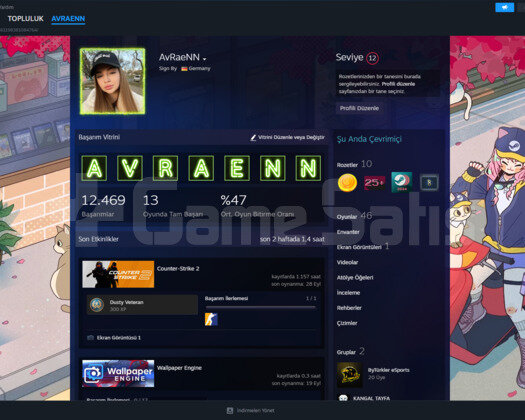Image resolution: width=525 pixels, height=420 pixels.
Task: Click Vitrini Düzenle veya Değiştir link
Action: (291, 137)
